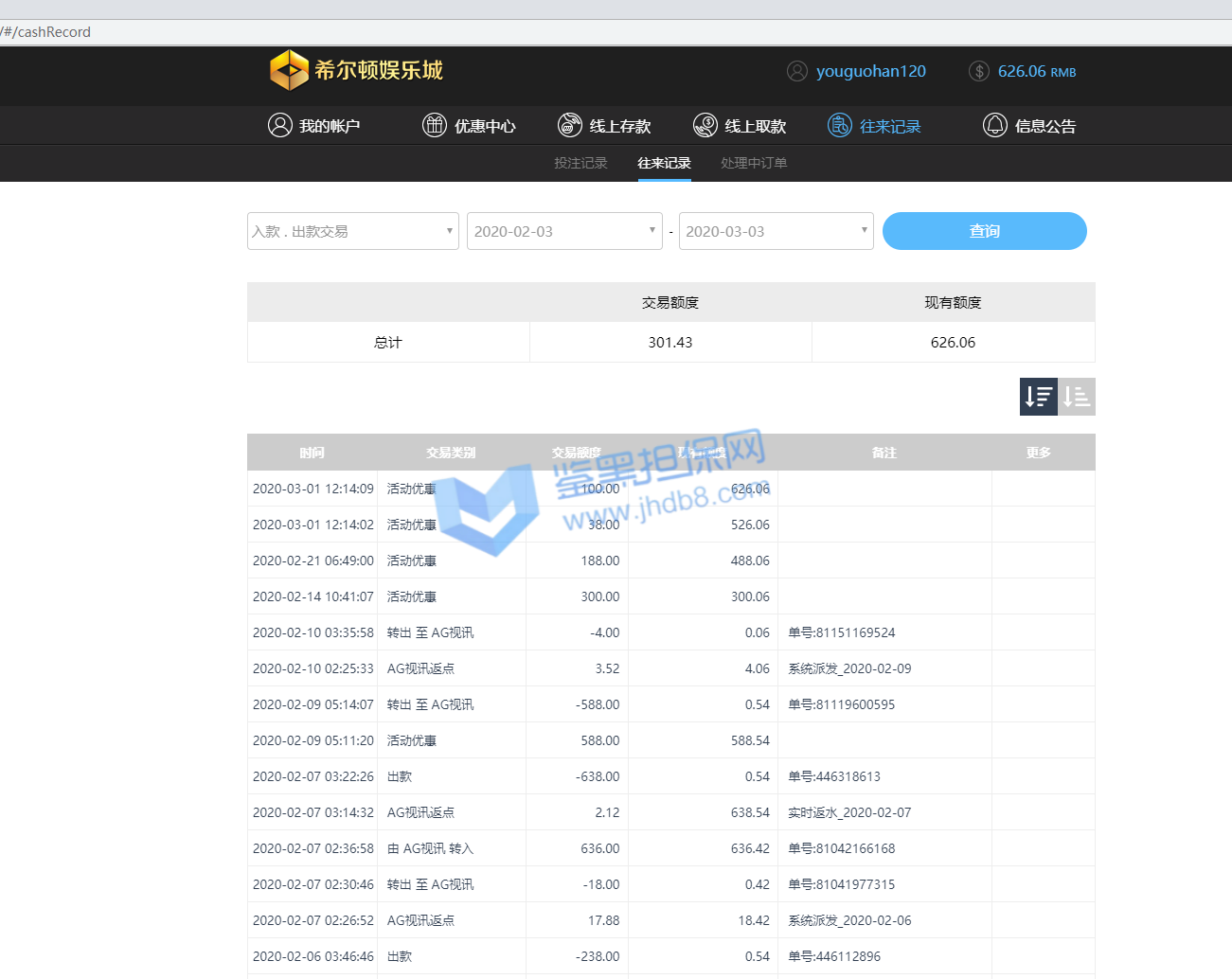This screenshot has height=979, width=1232.
Task: Click the dollar balance icon
Action: point(979,71)
